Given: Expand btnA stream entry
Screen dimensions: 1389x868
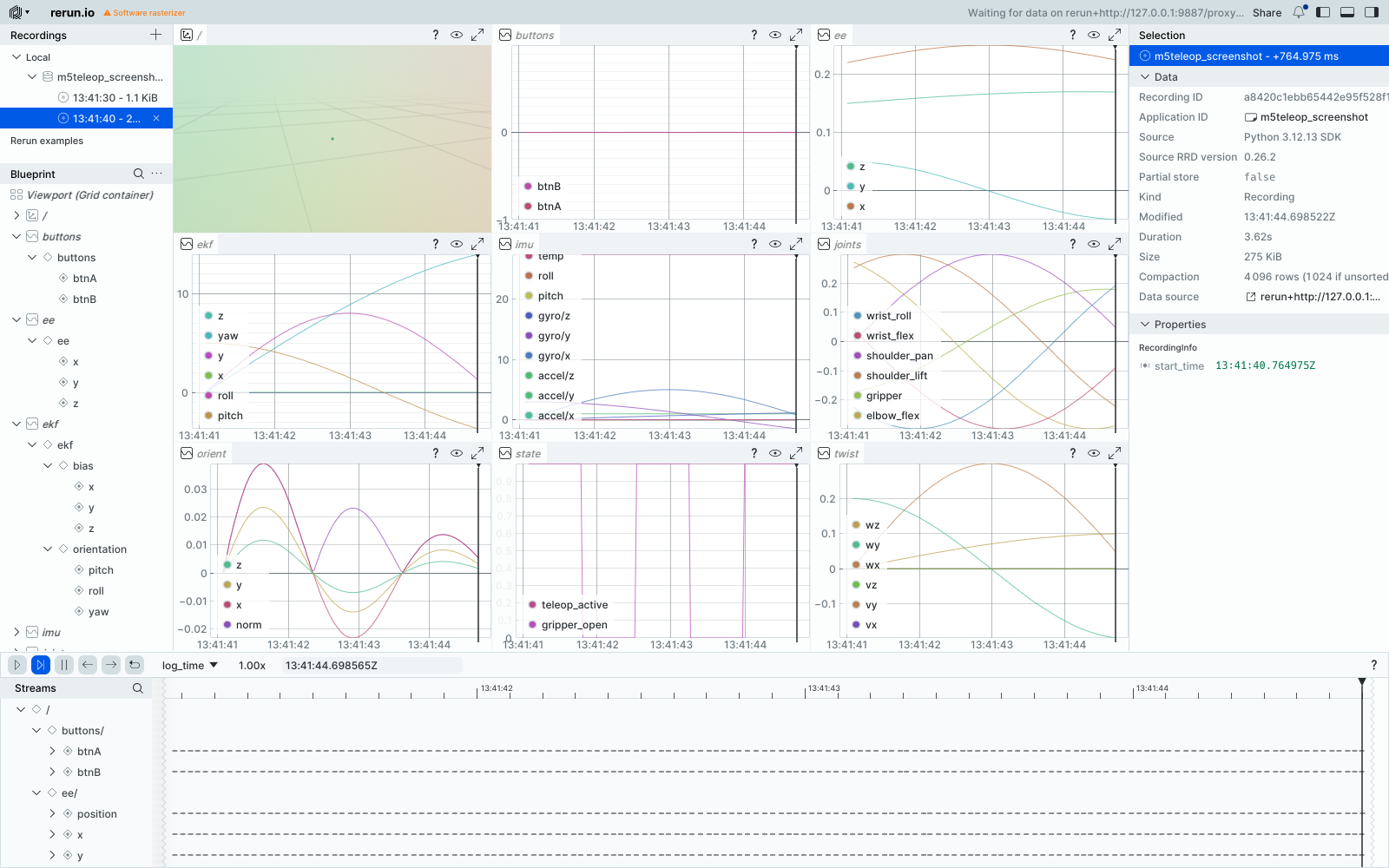Looking at the screenshot, I should pos(52,751).
